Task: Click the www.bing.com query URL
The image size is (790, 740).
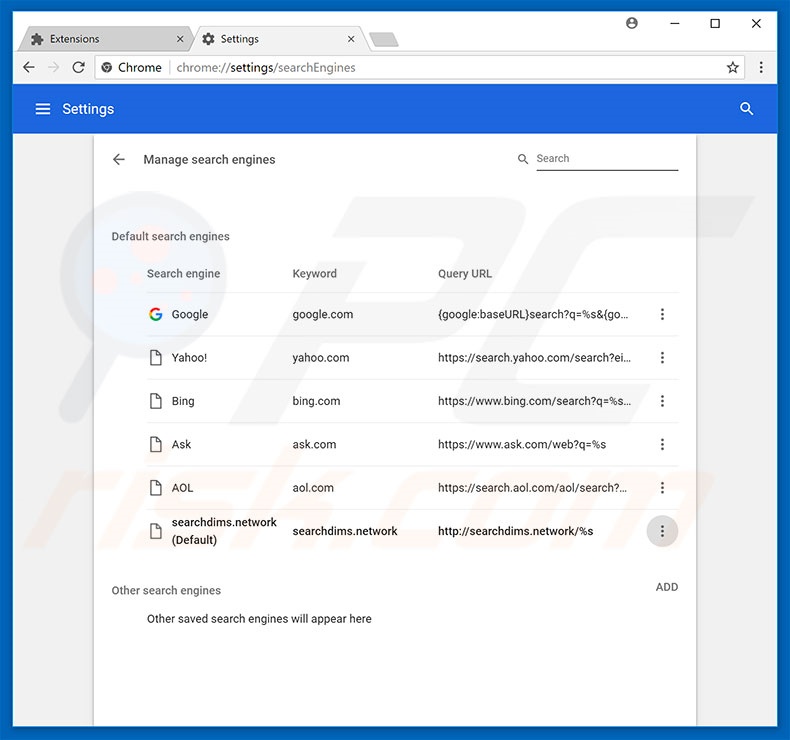Action: pyautogui.click(x=534, y=401)
